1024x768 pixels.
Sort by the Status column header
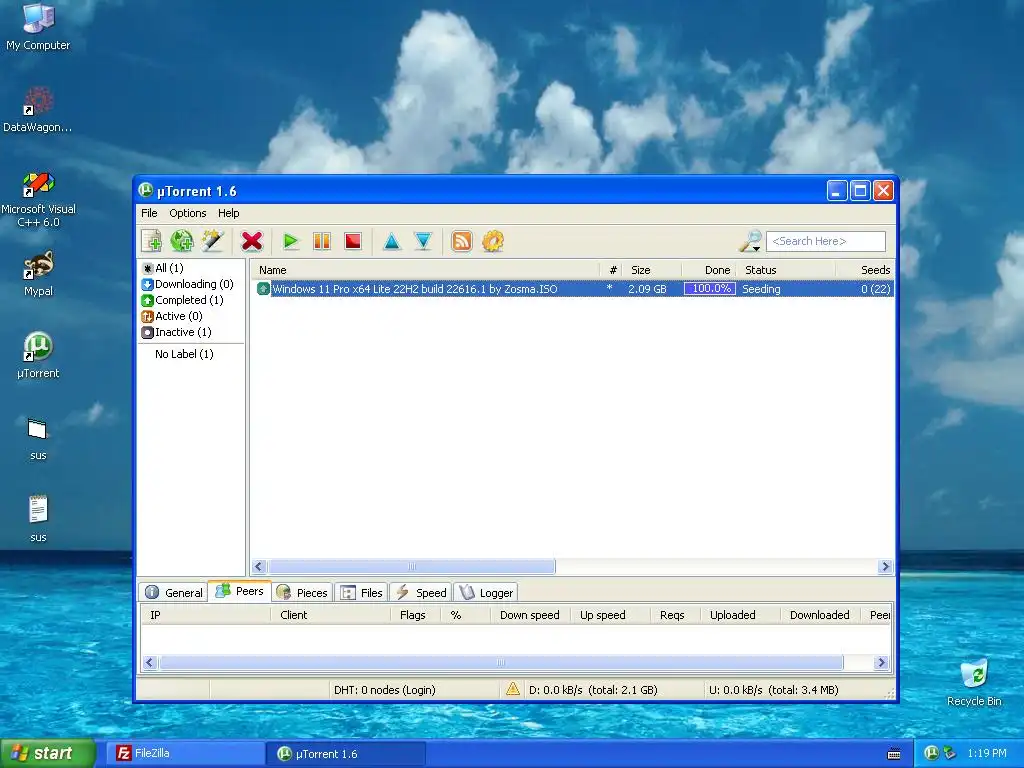coord(786,270)
